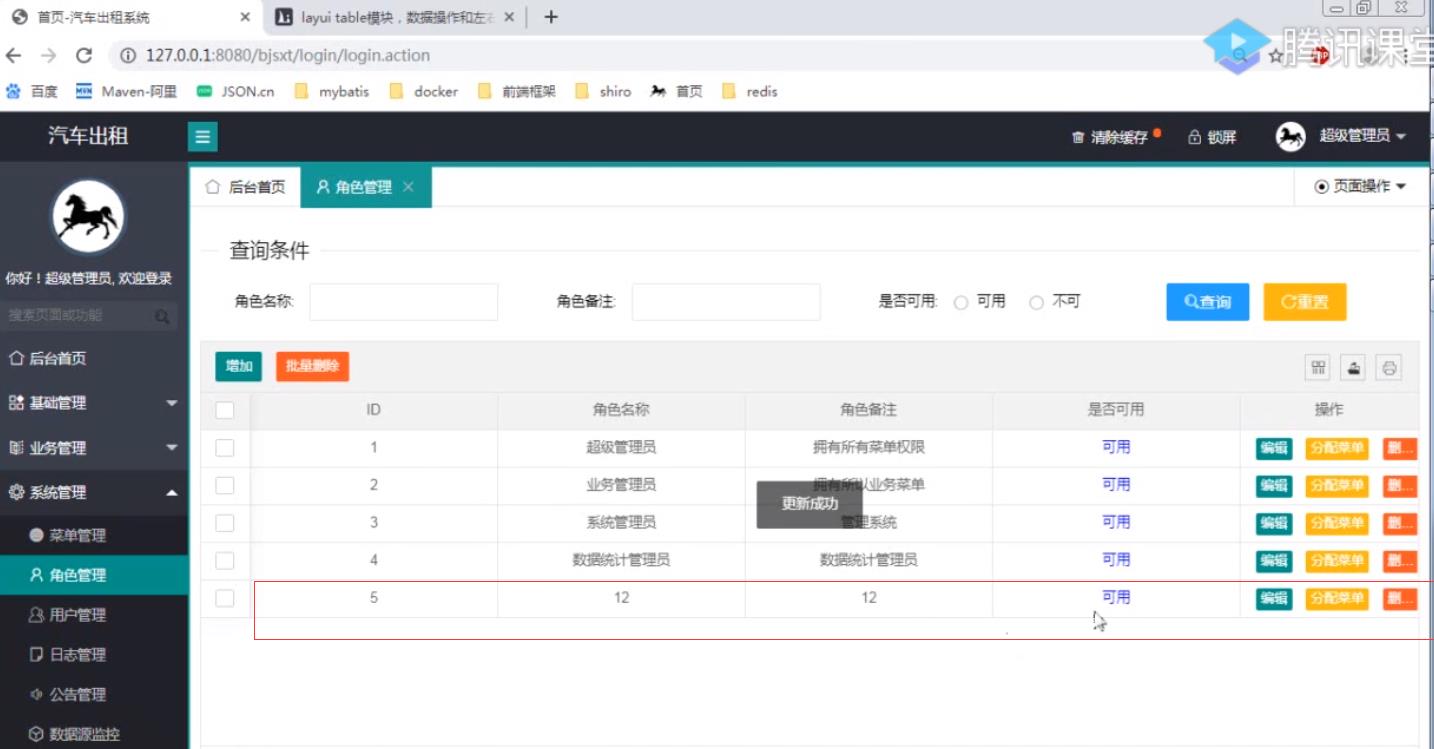The image size is (1434, 749).
Task: Check the checkbox for row 业务管理员
Action: (x=225, y=485)
